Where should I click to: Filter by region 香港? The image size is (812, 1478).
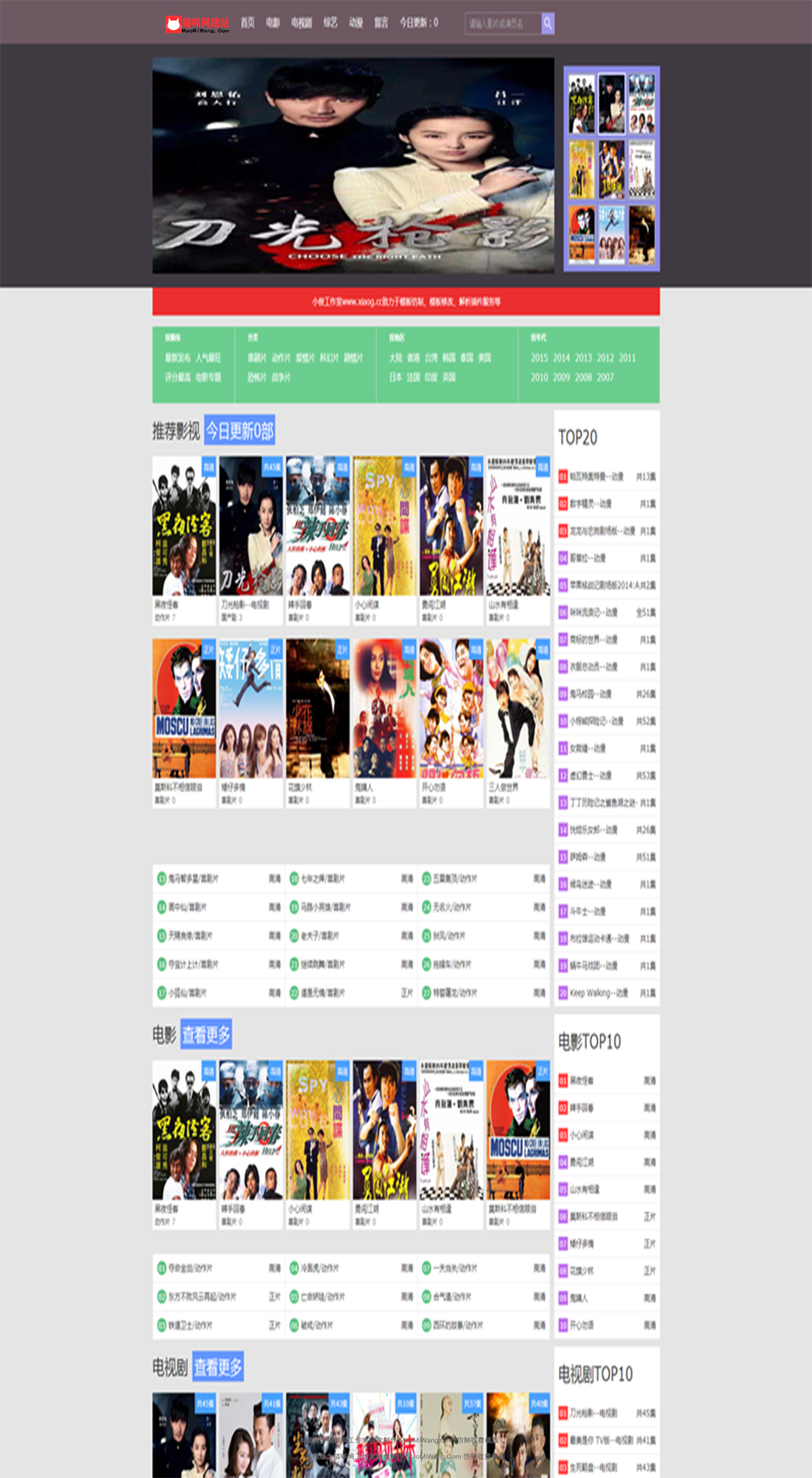coord(413,357)
